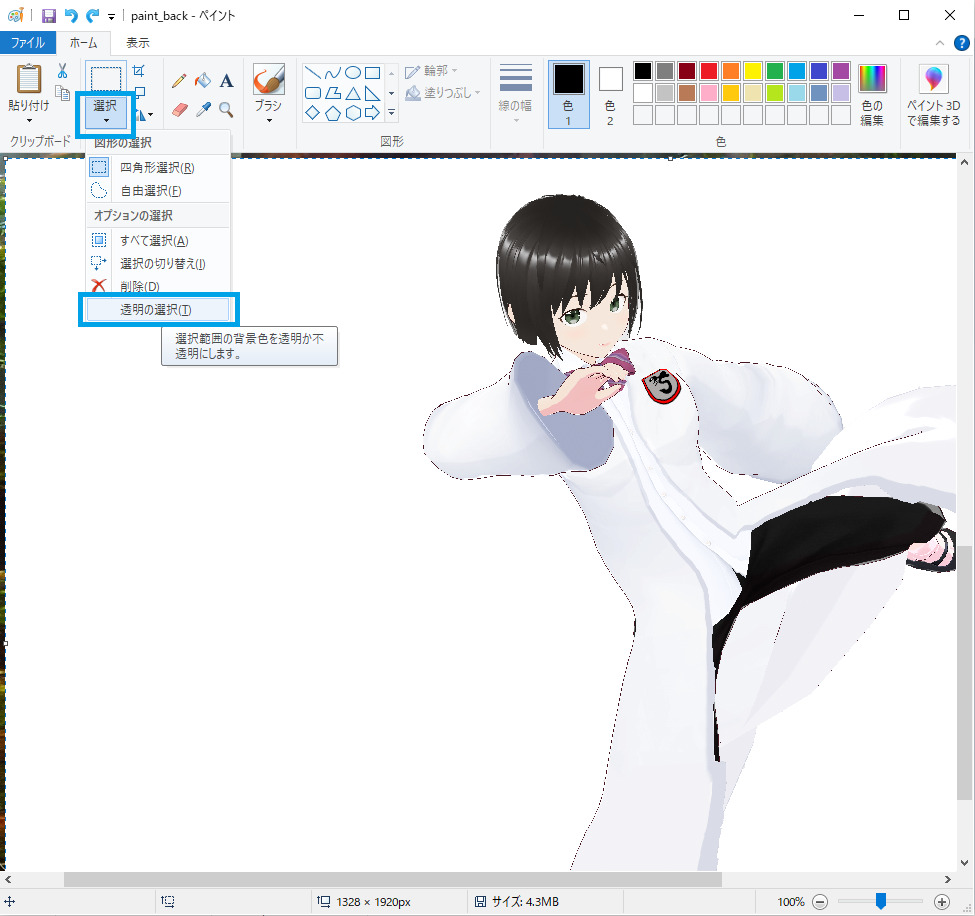Viewport: 975px width, 916px height.
Task: Activate 色 2 background color box
Action: (x=610, y=95)
